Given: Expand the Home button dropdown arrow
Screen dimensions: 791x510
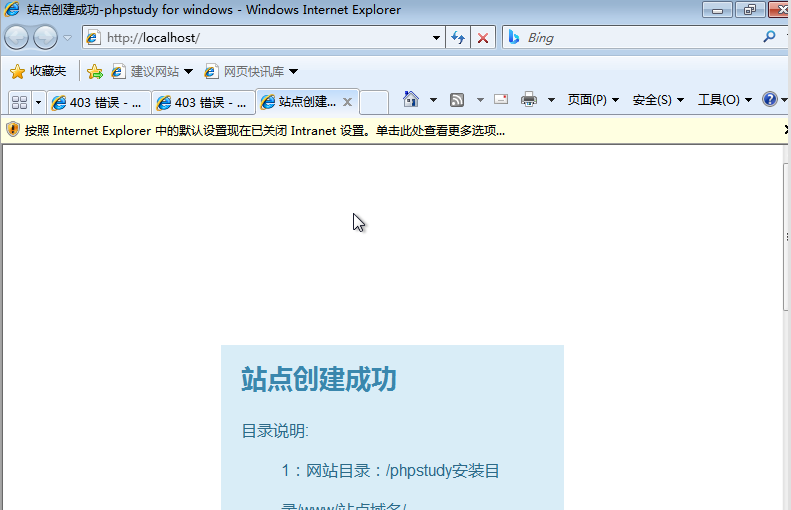Looking at the screenshot, I should 433,100.
